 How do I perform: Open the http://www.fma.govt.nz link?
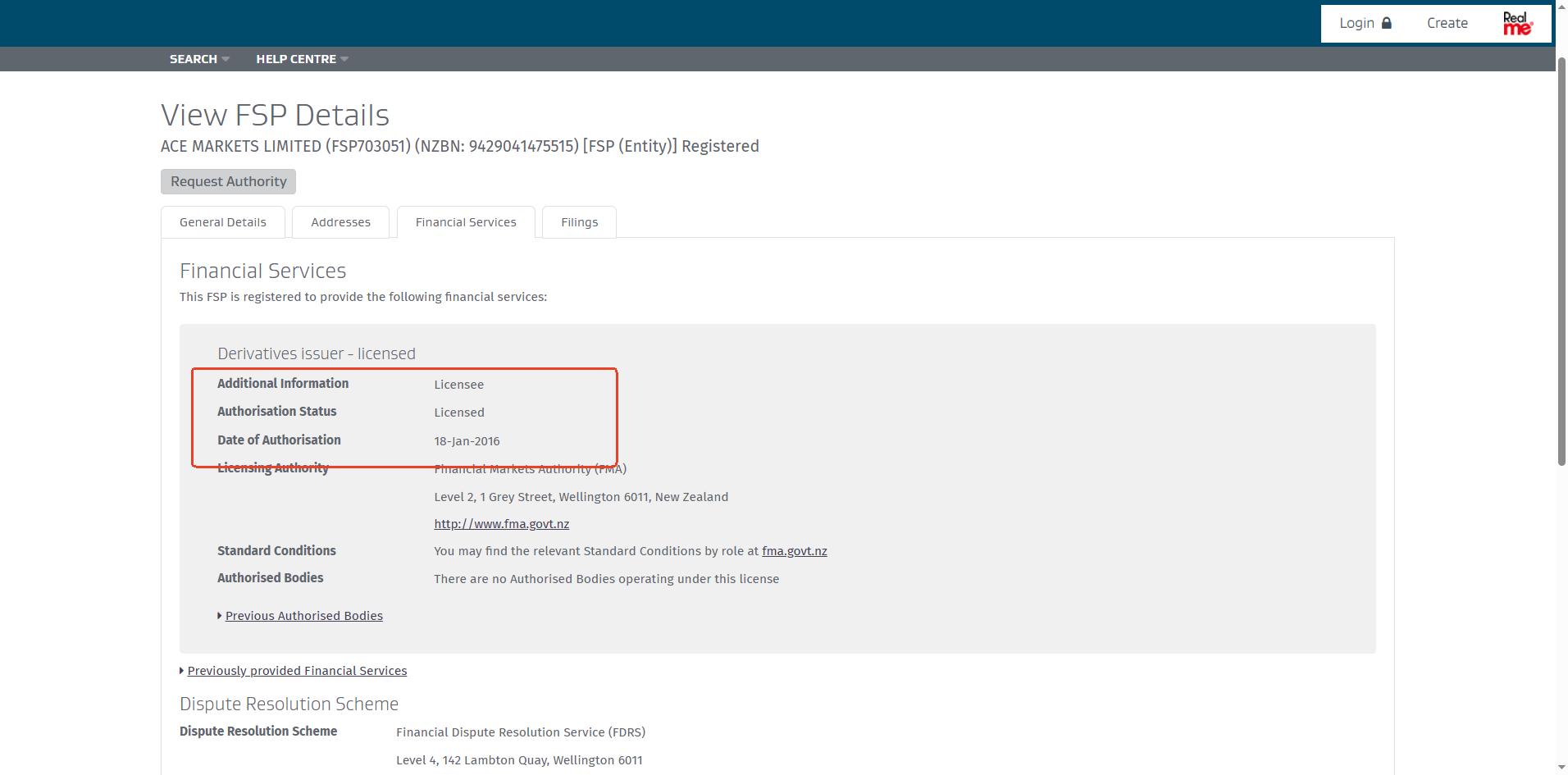point(501,524)
